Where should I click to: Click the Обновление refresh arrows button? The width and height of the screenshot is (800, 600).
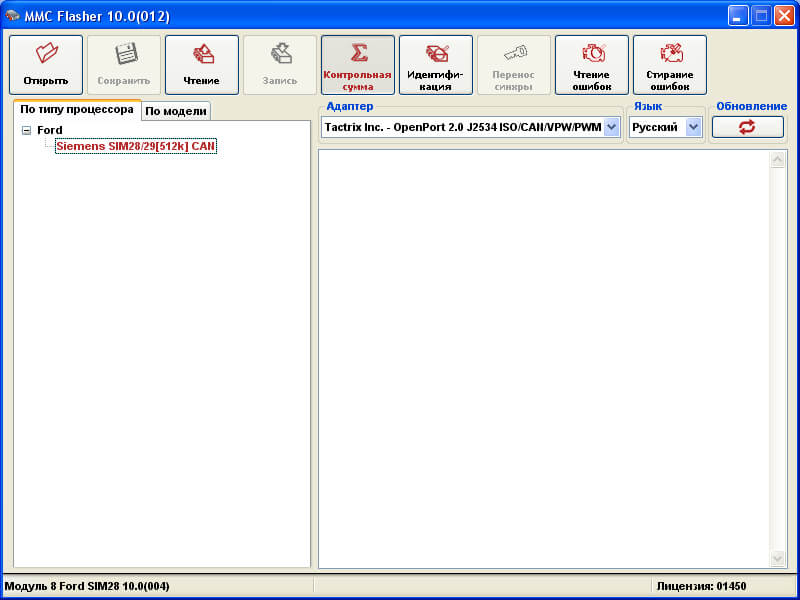point(748,127)
